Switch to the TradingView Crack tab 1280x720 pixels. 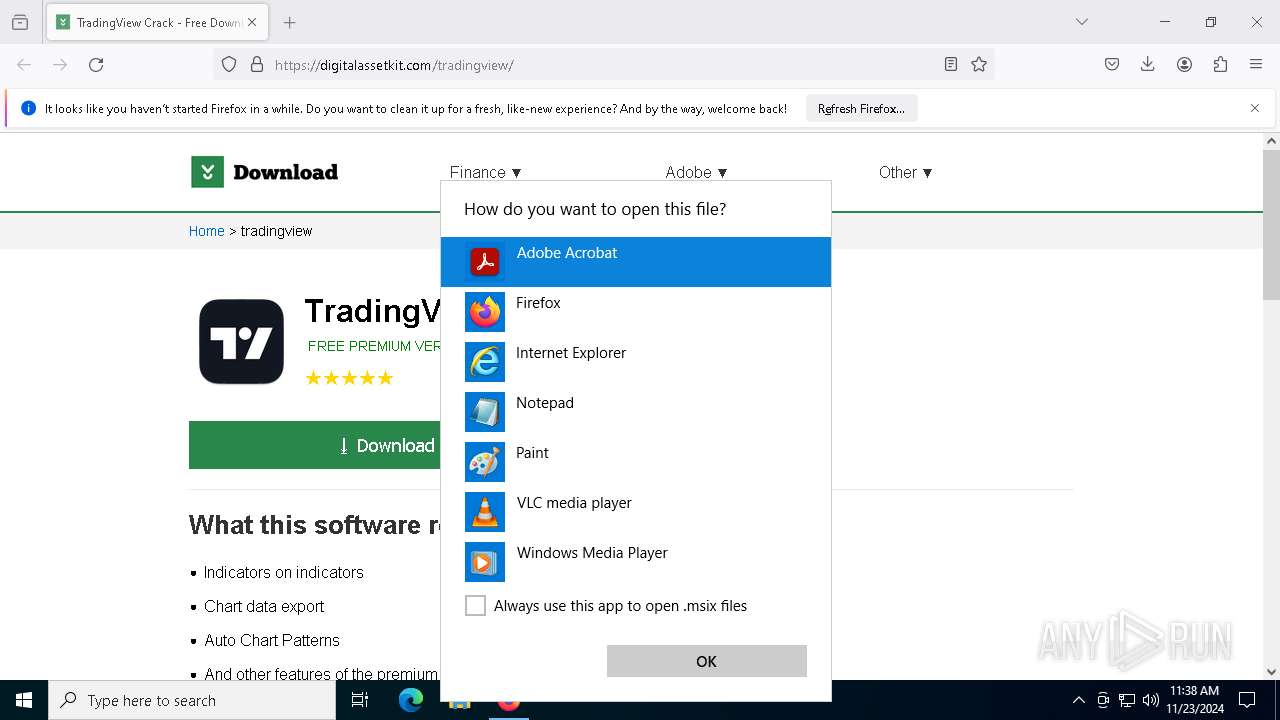pos(157,22)
